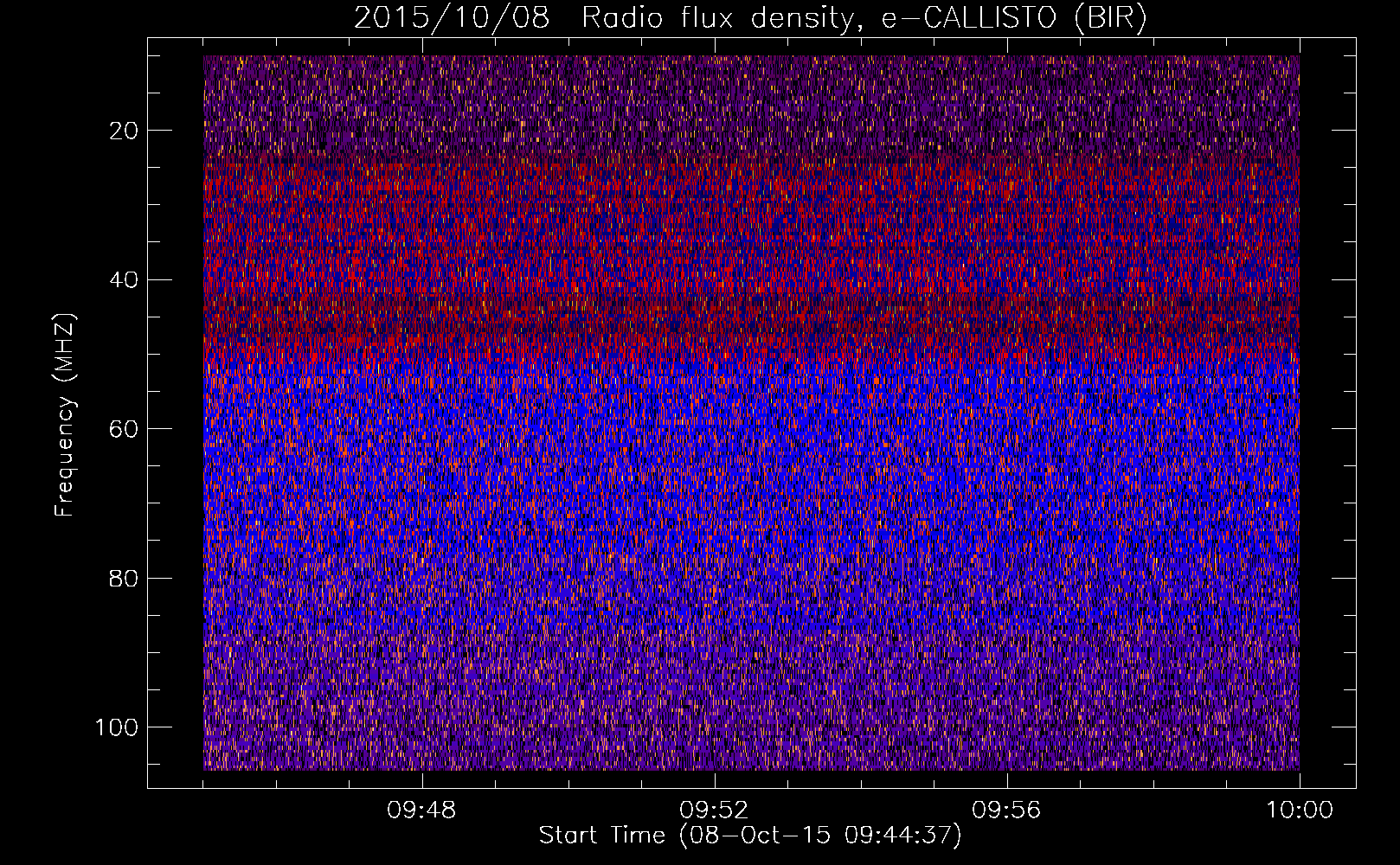
Task: Click the 60 MHz frequency tick label
Action: point(125,430)
